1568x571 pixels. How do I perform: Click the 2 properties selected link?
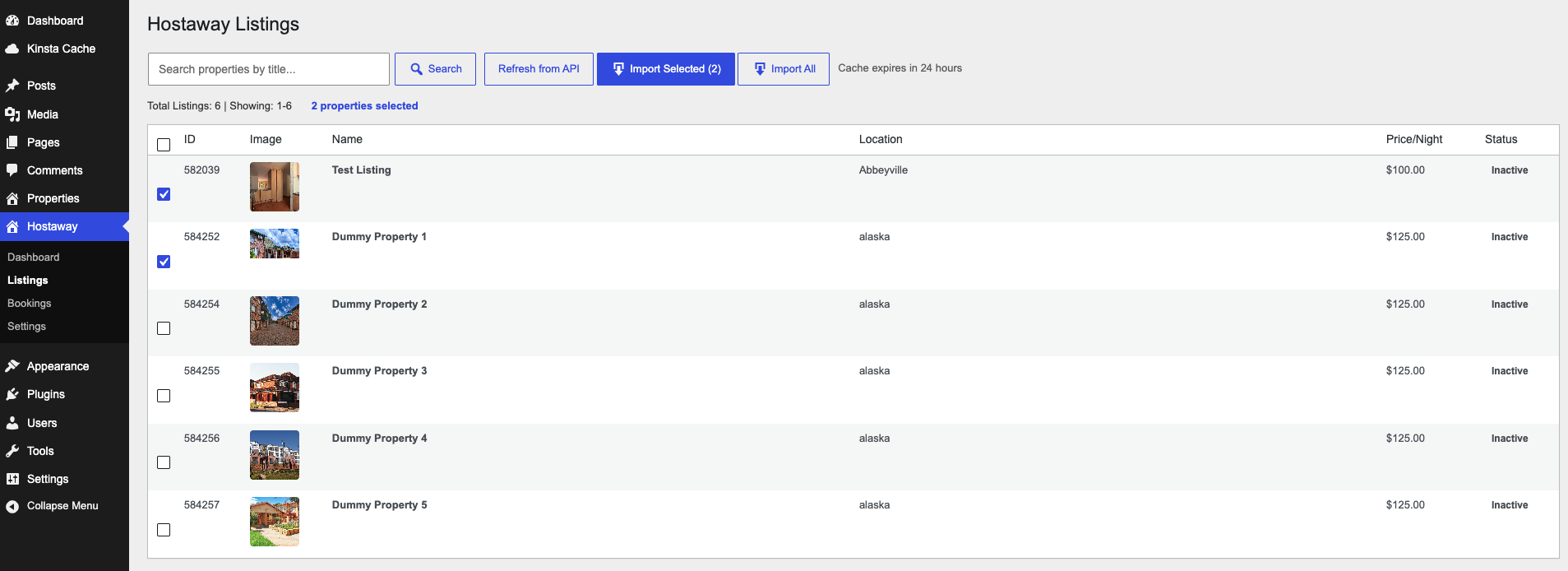point(364,106)
